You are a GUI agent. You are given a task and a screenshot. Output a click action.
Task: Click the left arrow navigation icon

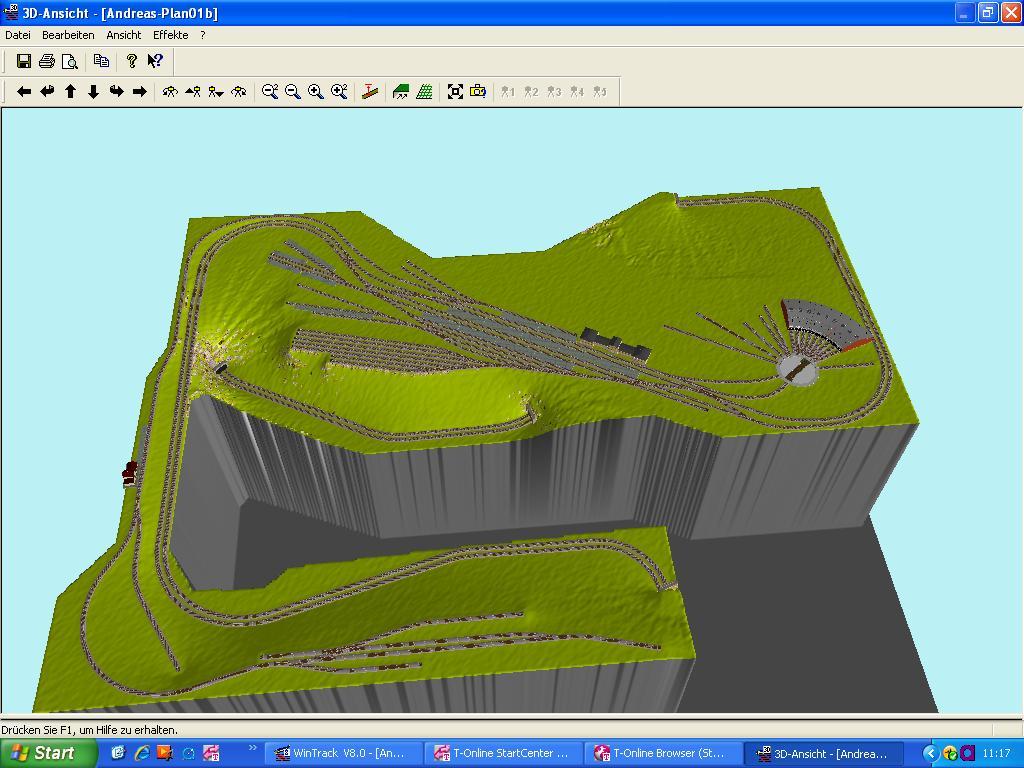coord(24,92)
